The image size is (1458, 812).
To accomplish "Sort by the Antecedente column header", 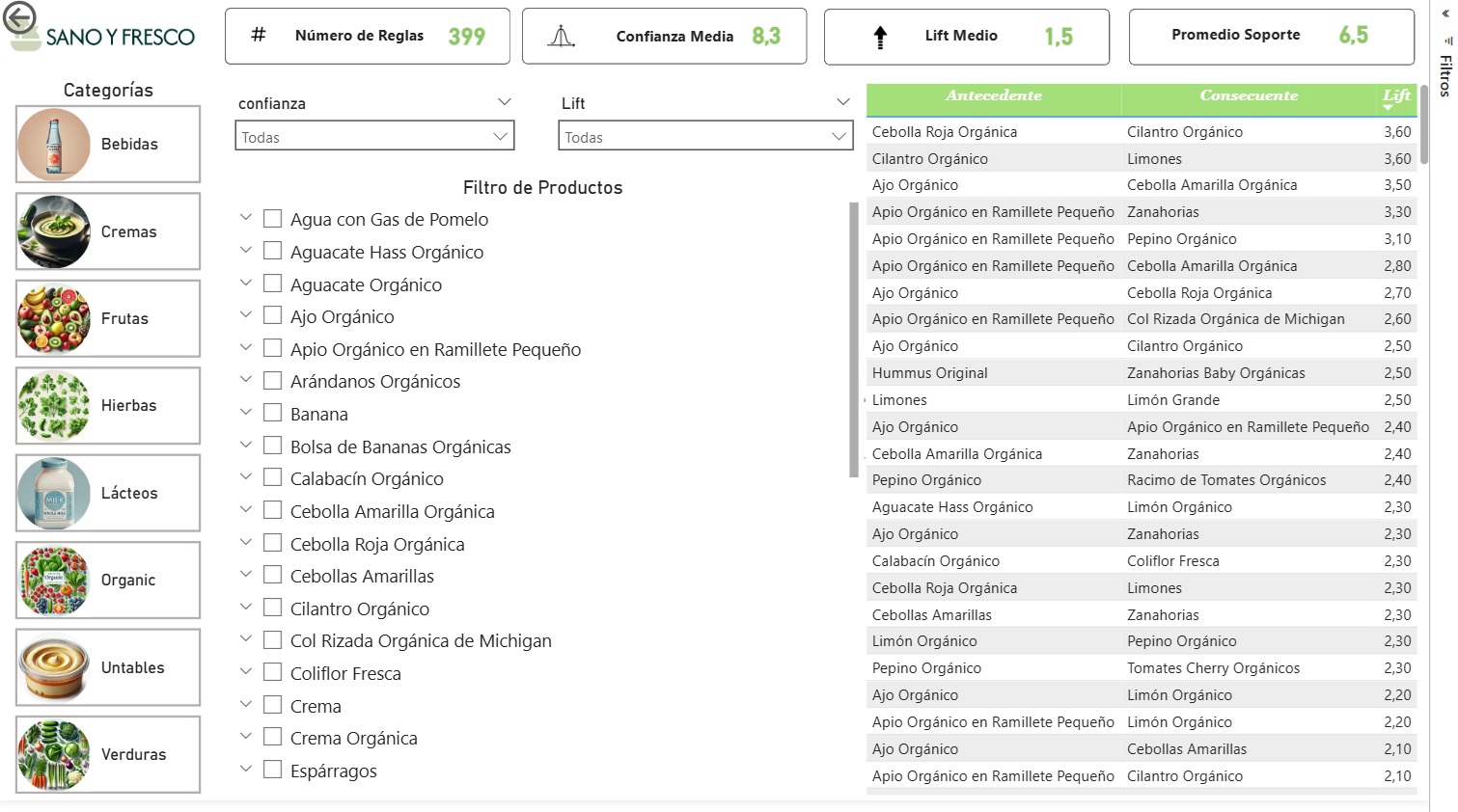I will 994,95.
